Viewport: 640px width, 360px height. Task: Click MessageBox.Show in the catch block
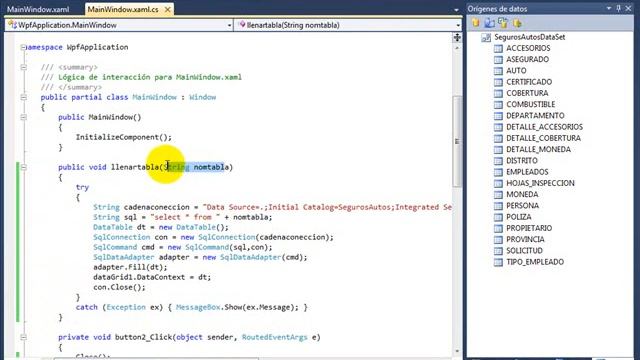(x=209, y=307)
